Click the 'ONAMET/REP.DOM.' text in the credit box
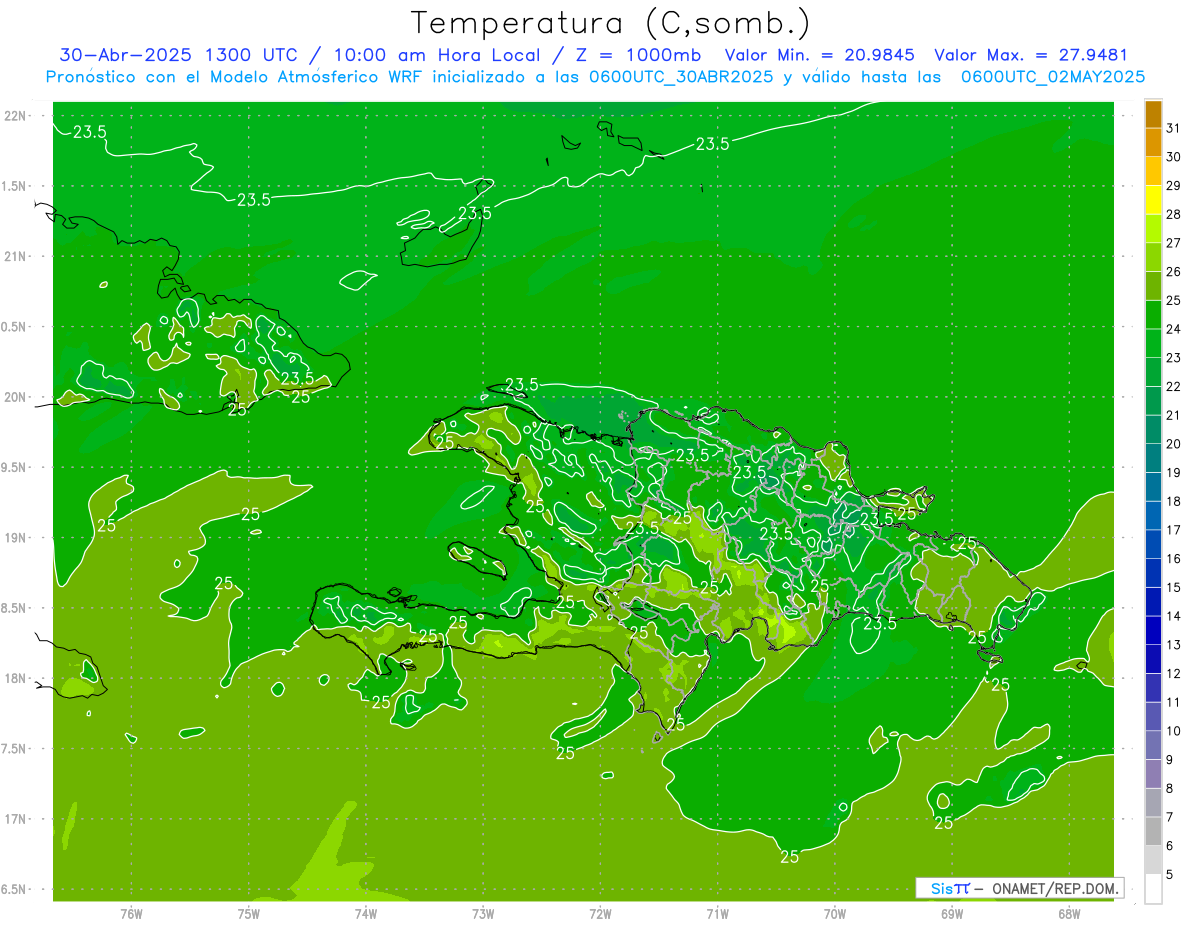The image size is (1200, 927). click(1056, 888)
